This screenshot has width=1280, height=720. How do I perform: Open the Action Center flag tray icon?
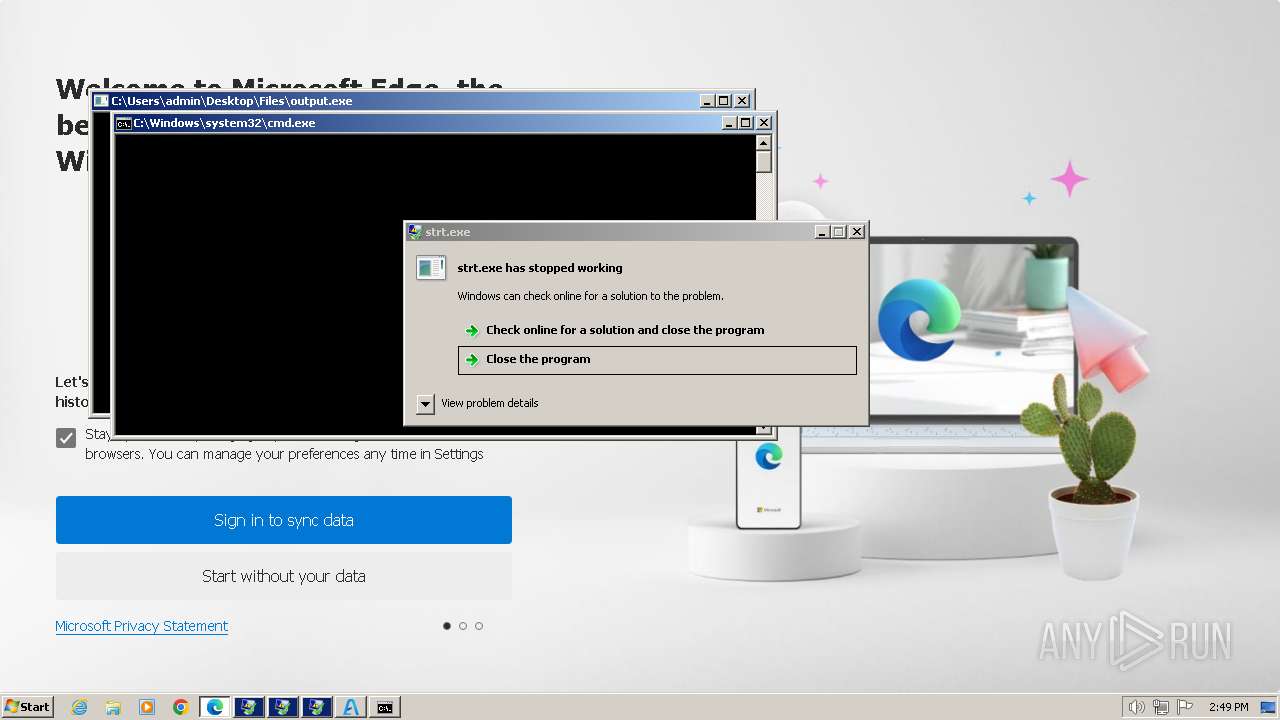pyautogui.click(x=1185, y=707)
